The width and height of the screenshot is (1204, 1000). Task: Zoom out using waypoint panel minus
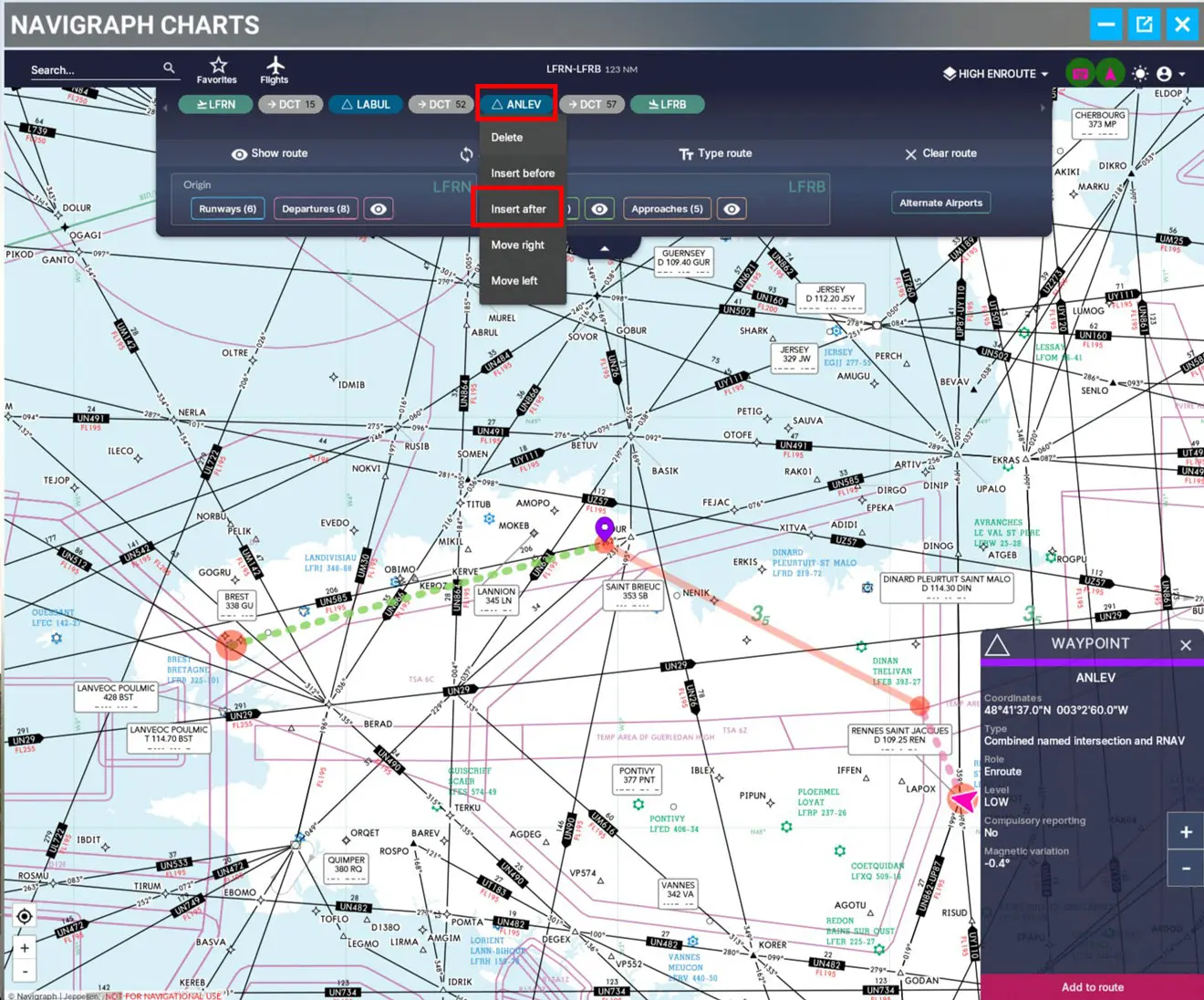(1186, 869)
